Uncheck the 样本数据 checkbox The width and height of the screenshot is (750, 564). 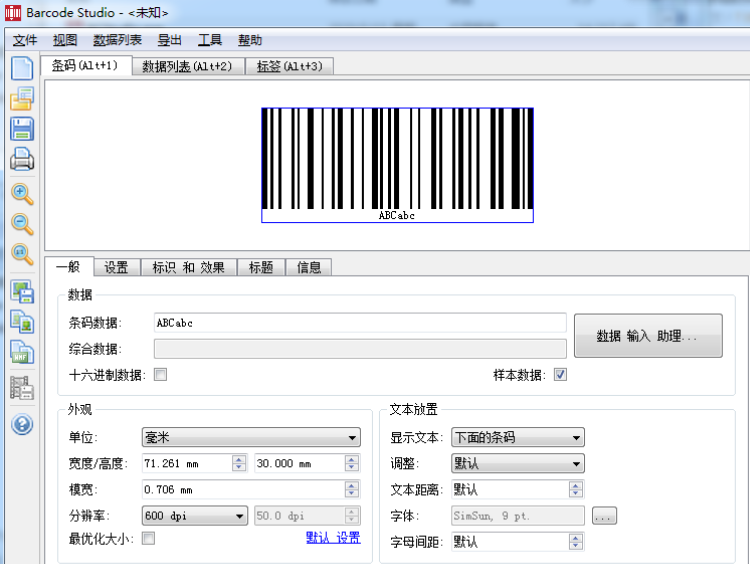[x=560, y=375]
